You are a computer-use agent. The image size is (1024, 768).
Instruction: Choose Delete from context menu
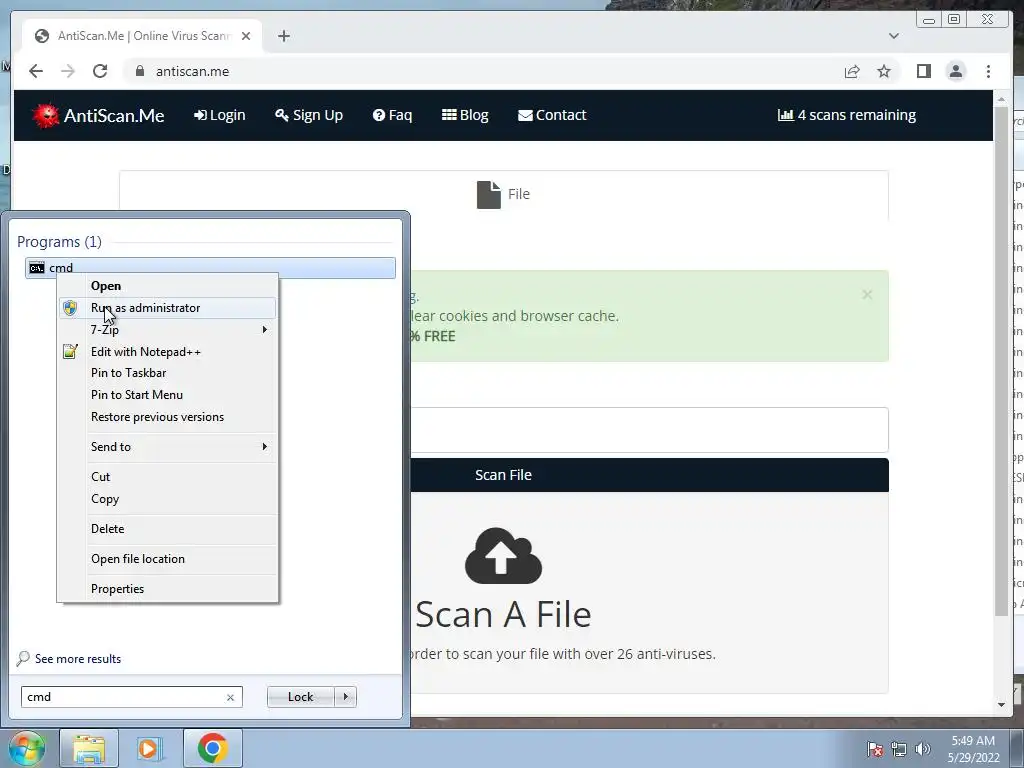click(167, 529)
